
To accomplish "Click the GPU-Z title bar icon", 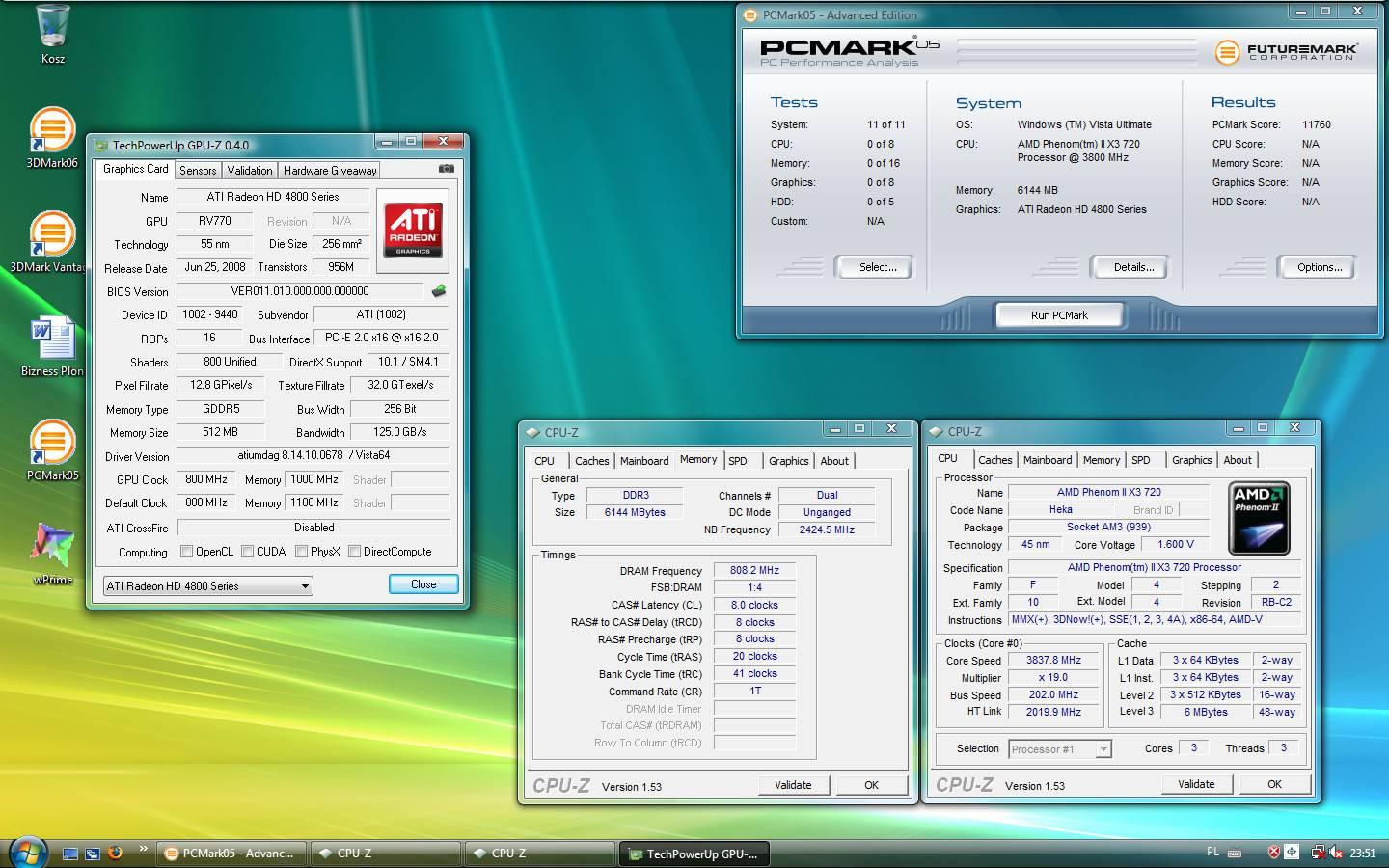I will (x=101, y=145).
